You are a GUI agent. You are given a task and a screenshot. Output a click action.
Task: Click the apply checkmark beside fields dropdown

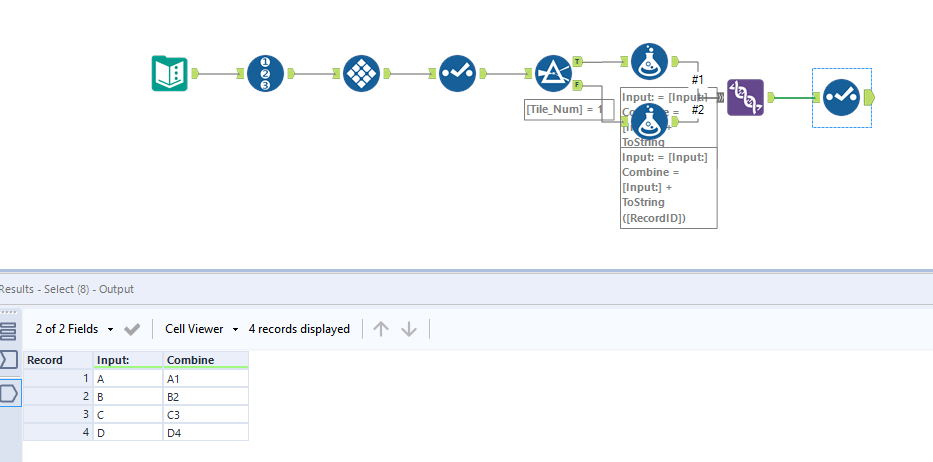click(x=132, y=329)
